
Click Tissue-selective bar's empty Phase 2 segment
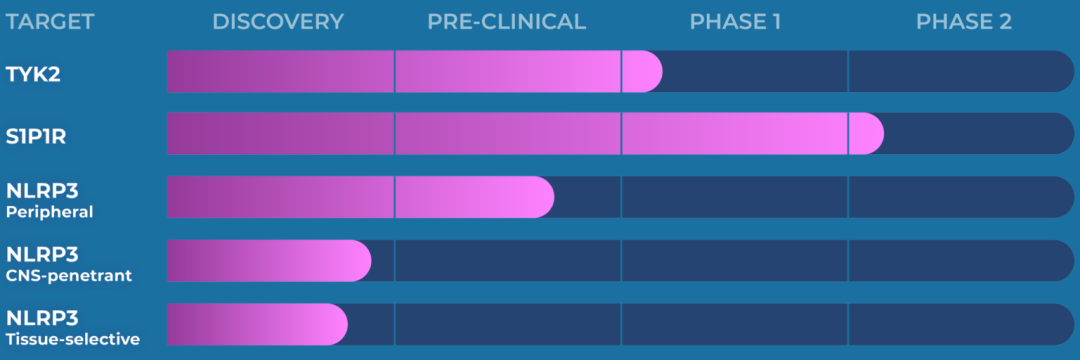[961, 324]
